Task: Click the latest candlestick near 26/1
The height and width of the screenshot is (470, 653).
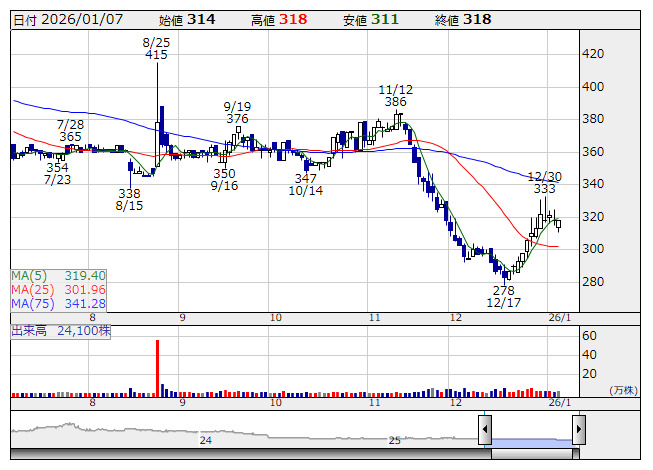Action: coord(558,224)
